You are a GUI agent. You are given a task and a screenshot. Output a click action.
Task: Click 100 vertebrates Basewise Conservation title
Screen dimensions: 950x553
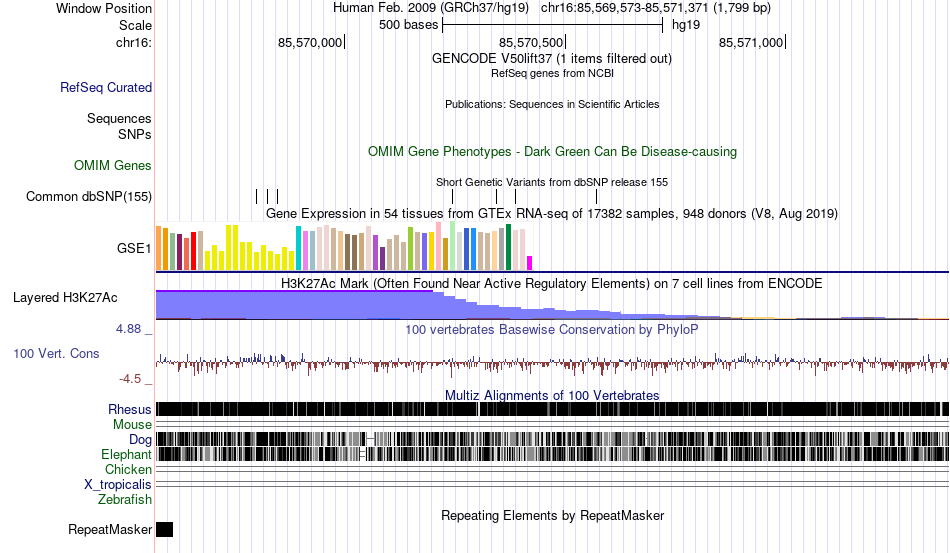(552, 329)
